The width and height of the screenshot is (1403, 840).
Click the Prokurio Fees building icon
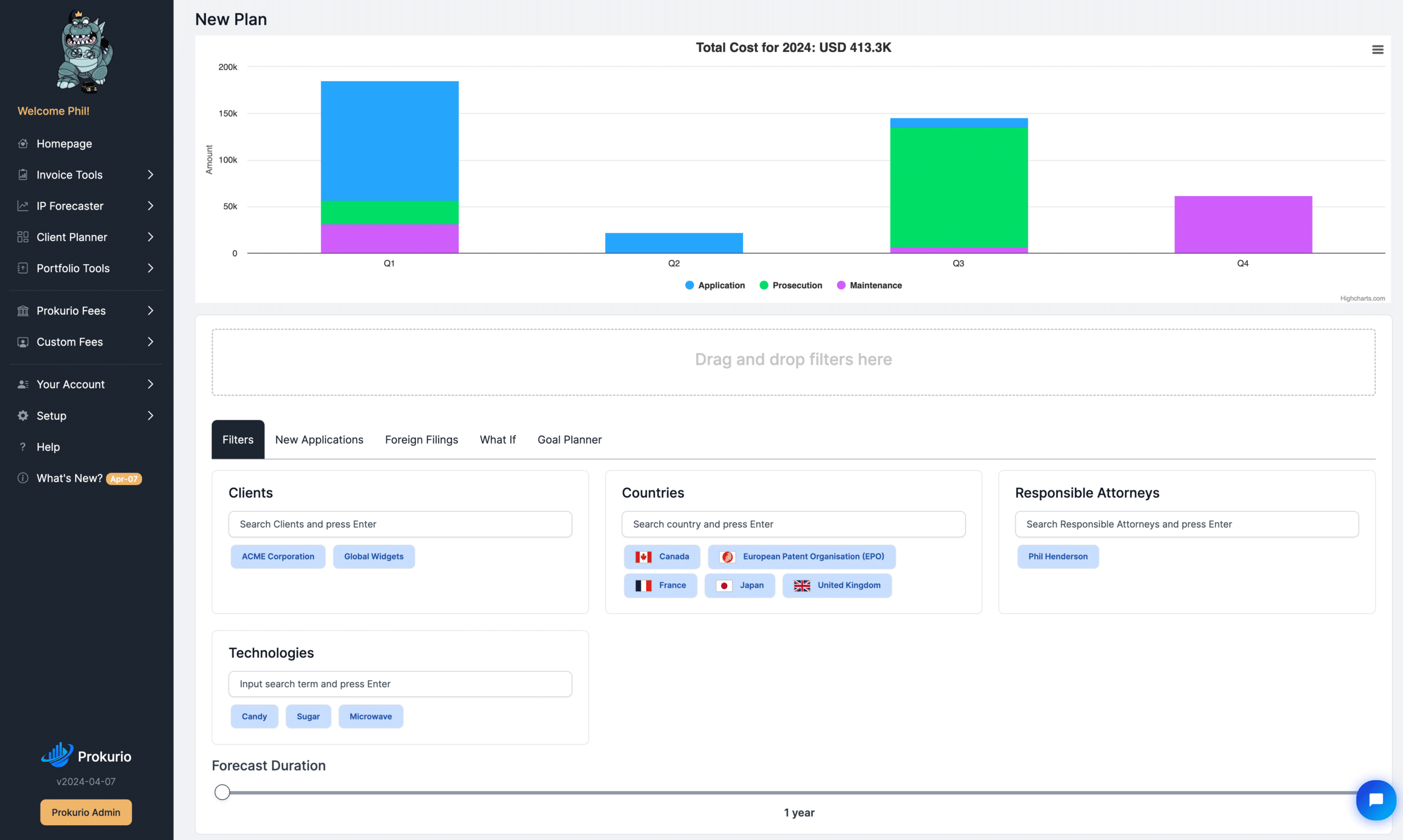pyautogui.click(x=22, y=311)
